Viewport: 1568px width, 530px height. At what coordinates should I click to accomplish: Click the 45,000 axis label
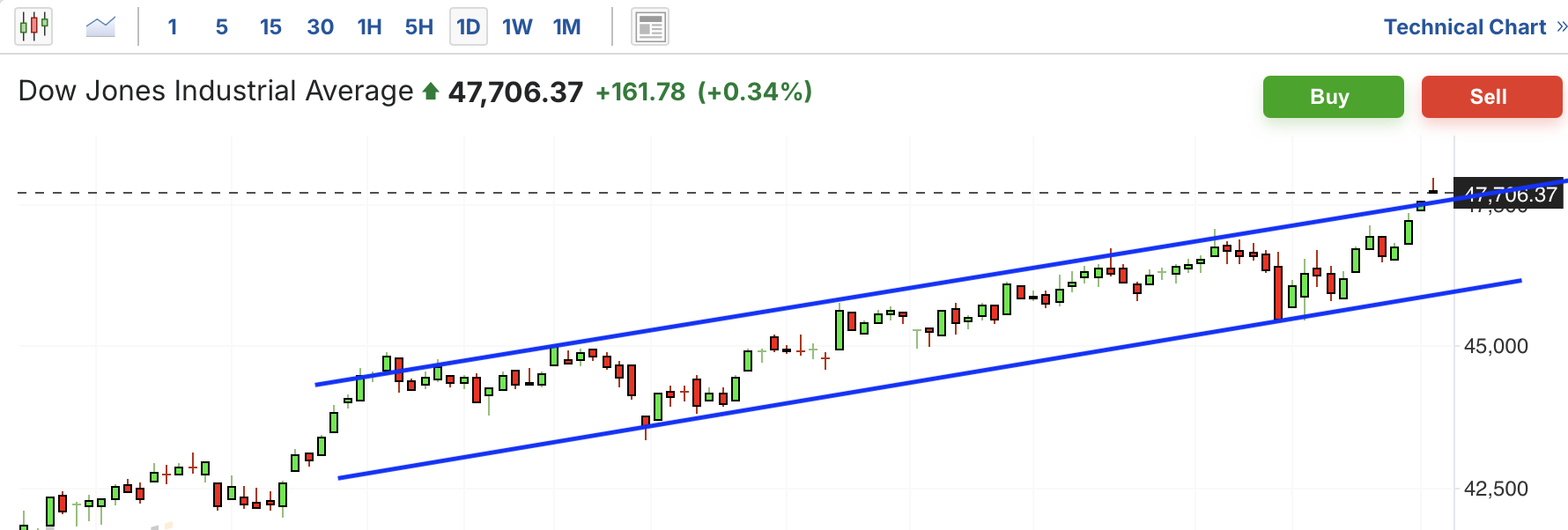(1496, 346)
